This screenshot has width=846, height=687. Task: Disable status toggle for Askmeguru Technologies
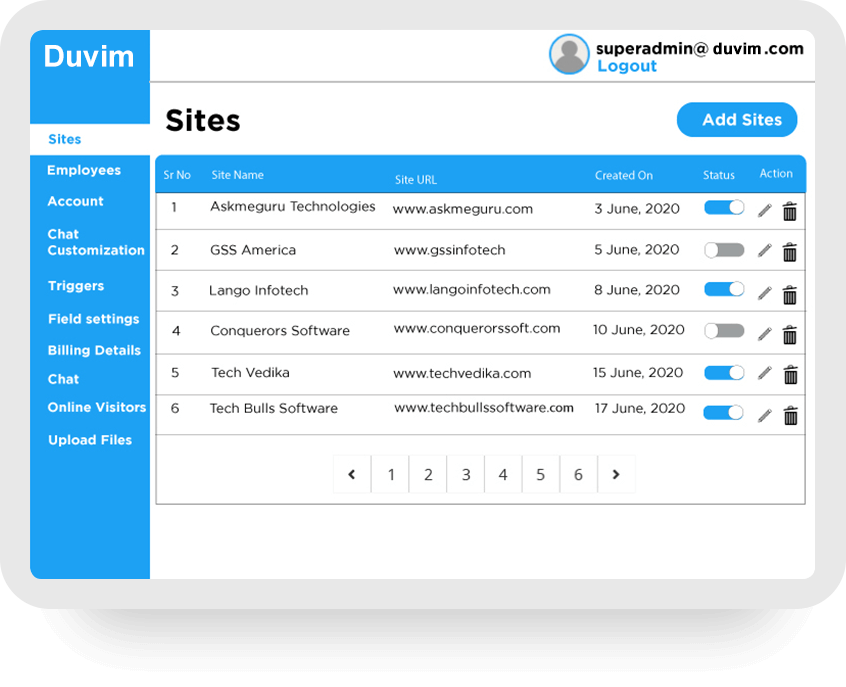[x=724, y=207]
